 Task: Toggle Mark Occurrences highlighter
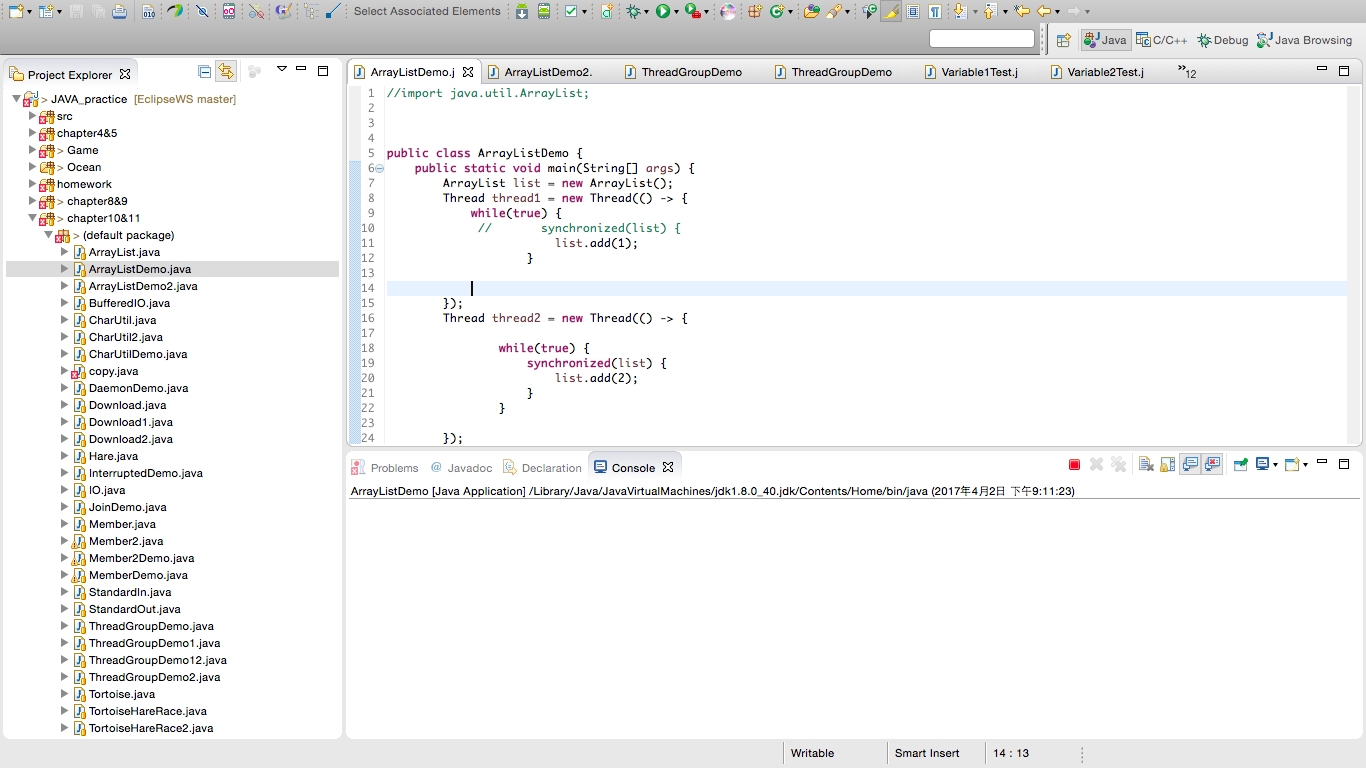891,11
